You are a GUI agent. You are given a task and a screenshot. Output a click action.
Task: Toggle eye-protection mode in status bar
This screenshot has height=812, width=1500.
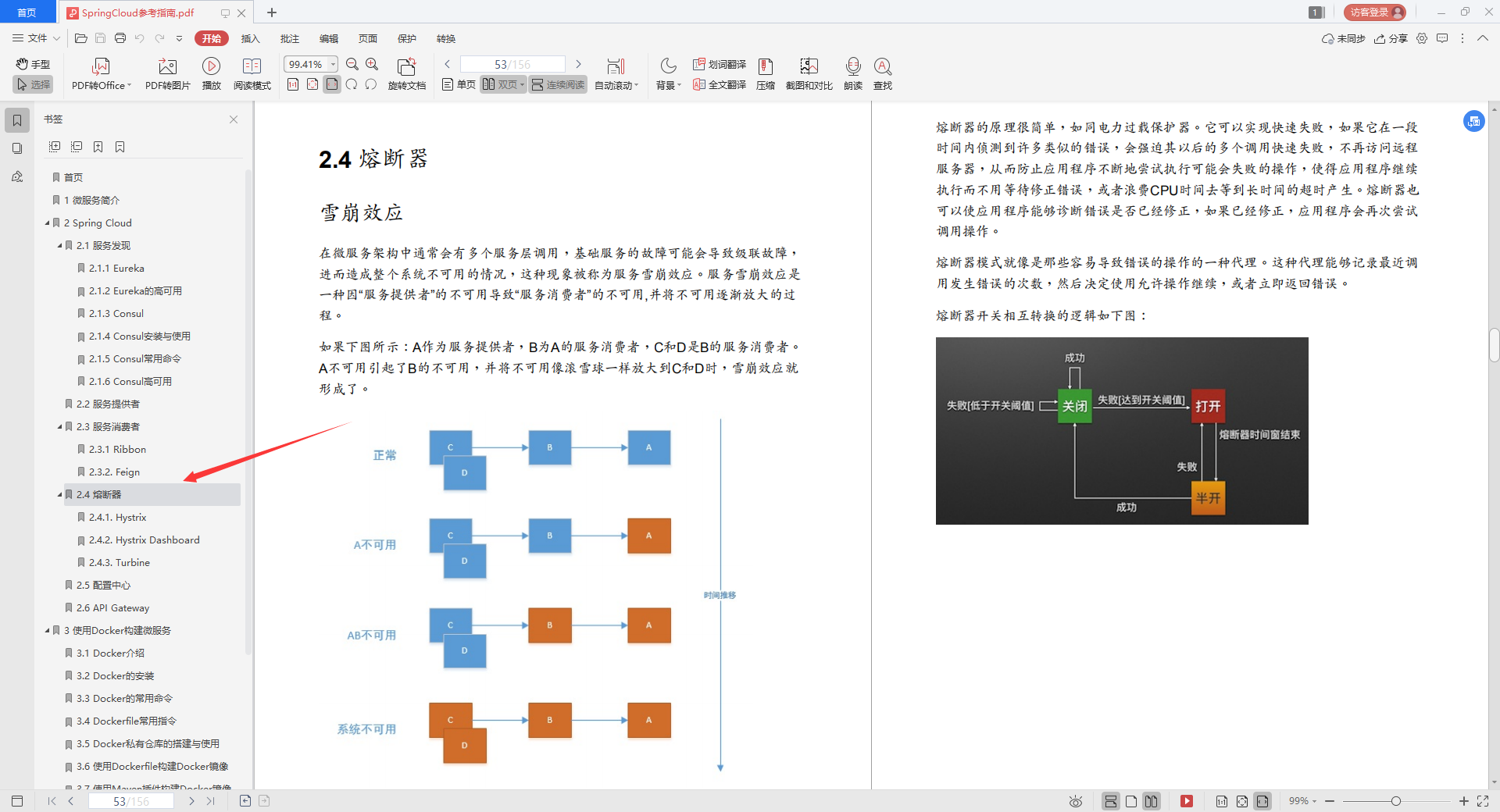click(x=1075, y=801)
